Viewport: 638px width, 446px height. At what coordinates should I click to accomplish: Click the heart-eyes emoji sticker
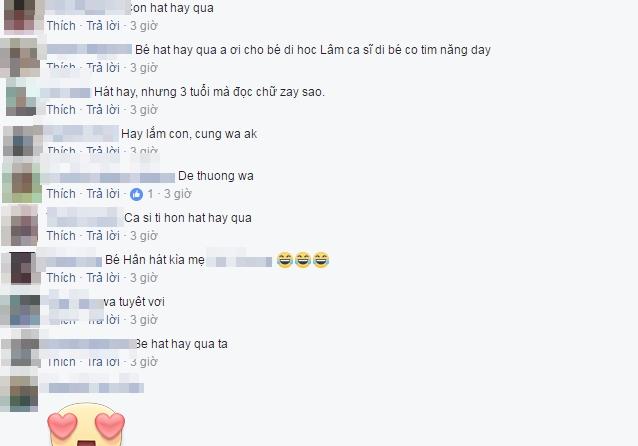[x=86, y=425]
